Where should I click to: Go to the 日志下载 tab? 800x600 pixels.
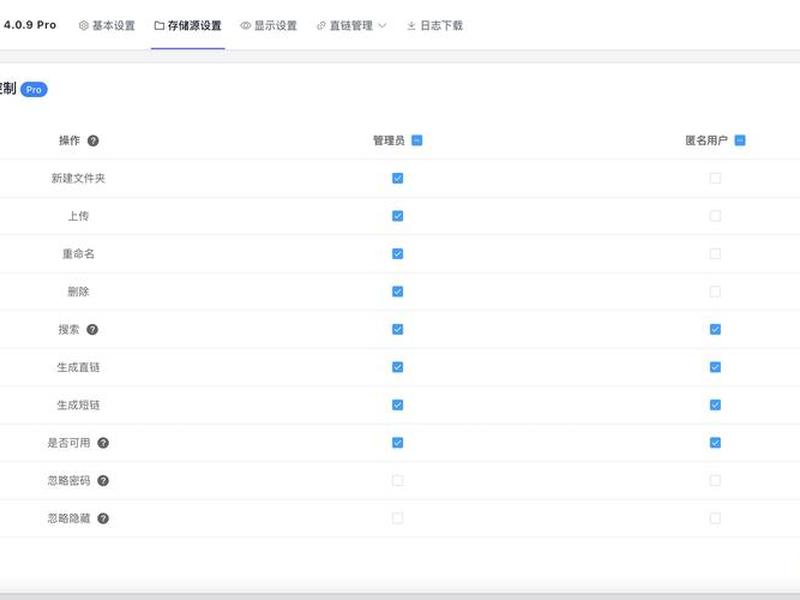[x=435, y=26]
